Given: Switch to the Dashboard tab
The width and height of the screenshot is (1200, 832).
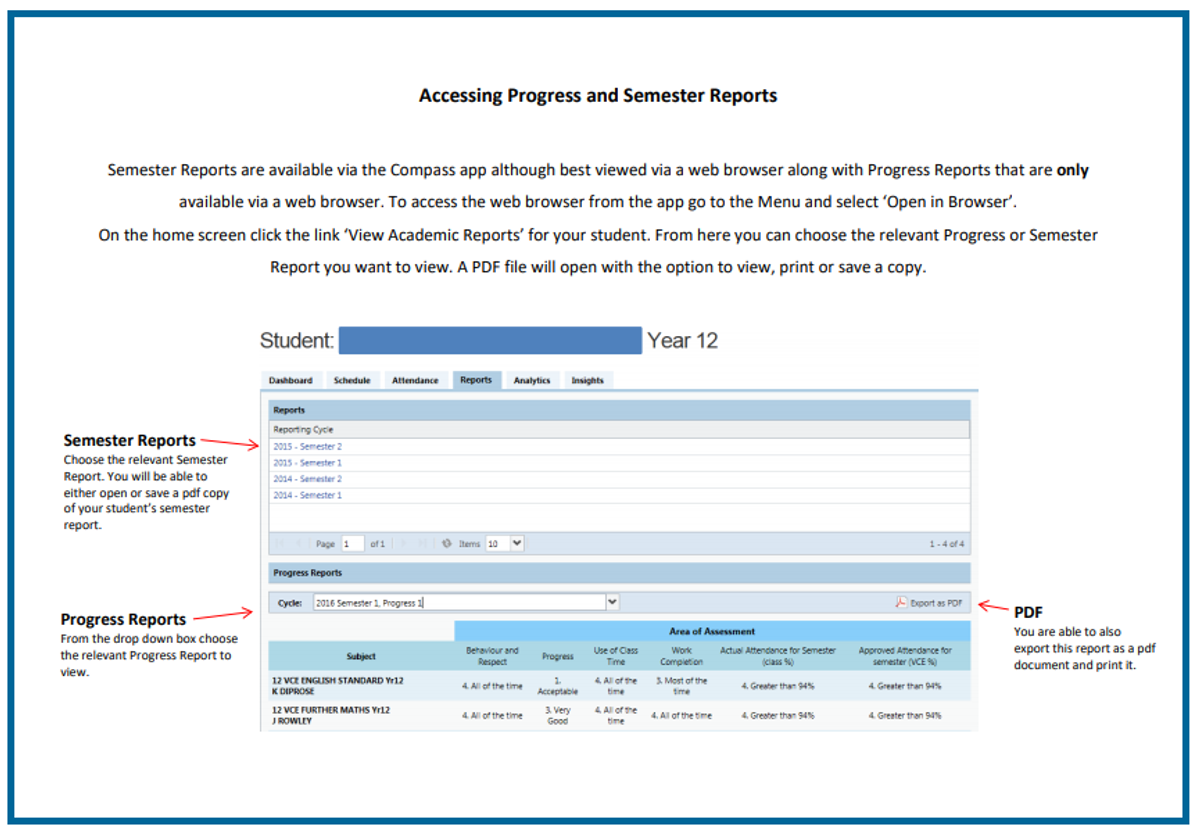Looking at the screenshot, I should [x=290, y=380].
